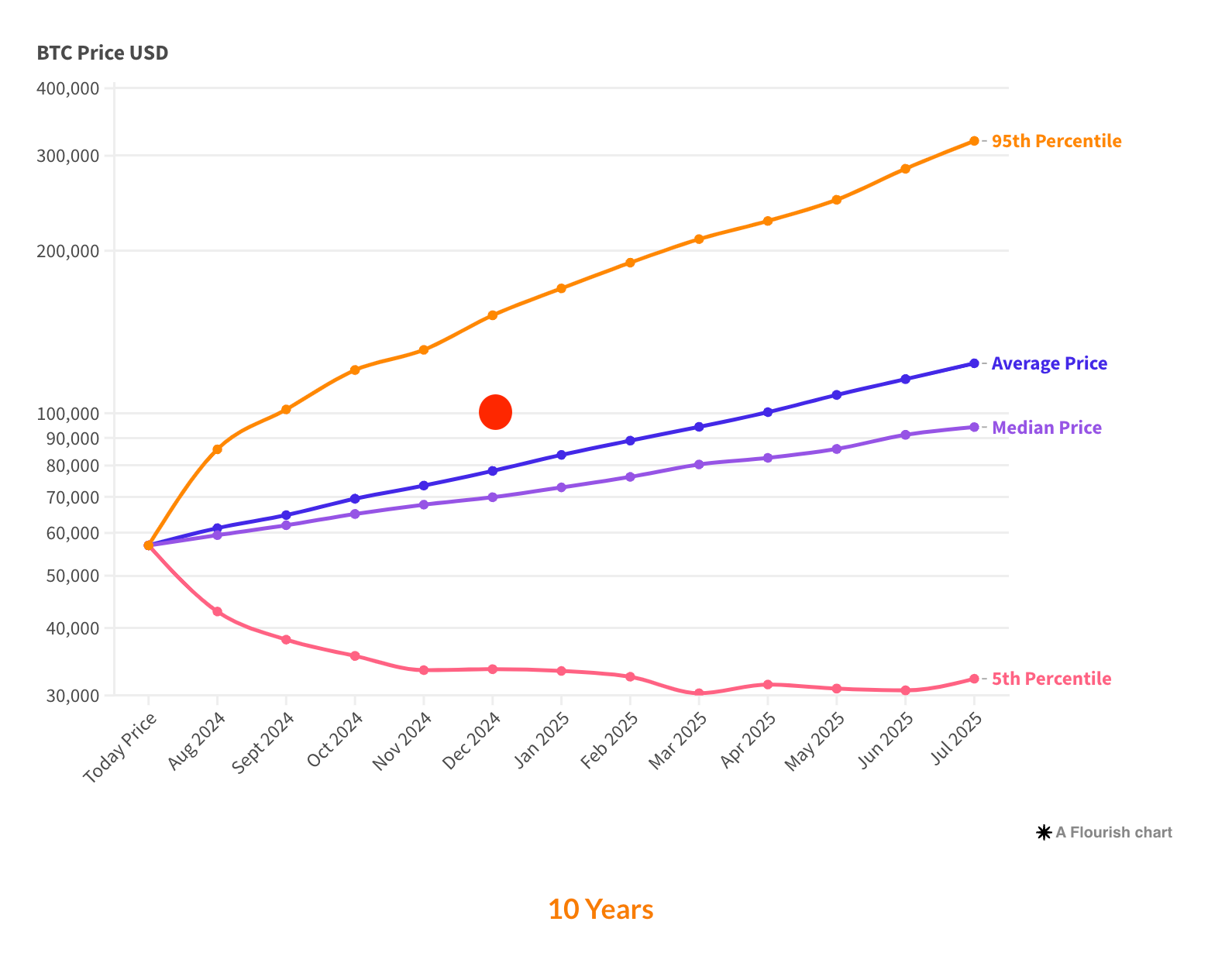
Task: Click the Median Price Jun 2025 point
Action: tap(905, 435)
